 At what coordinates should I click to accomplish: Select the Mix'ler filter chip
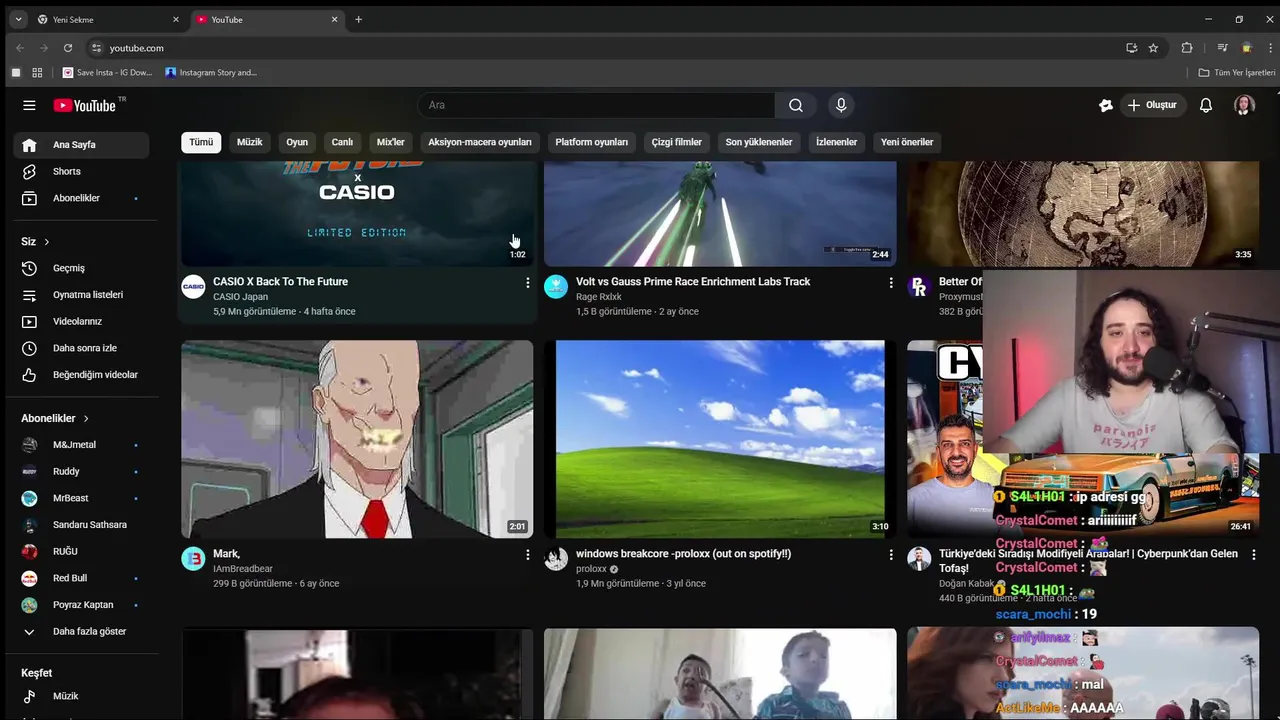coord(391,142)
